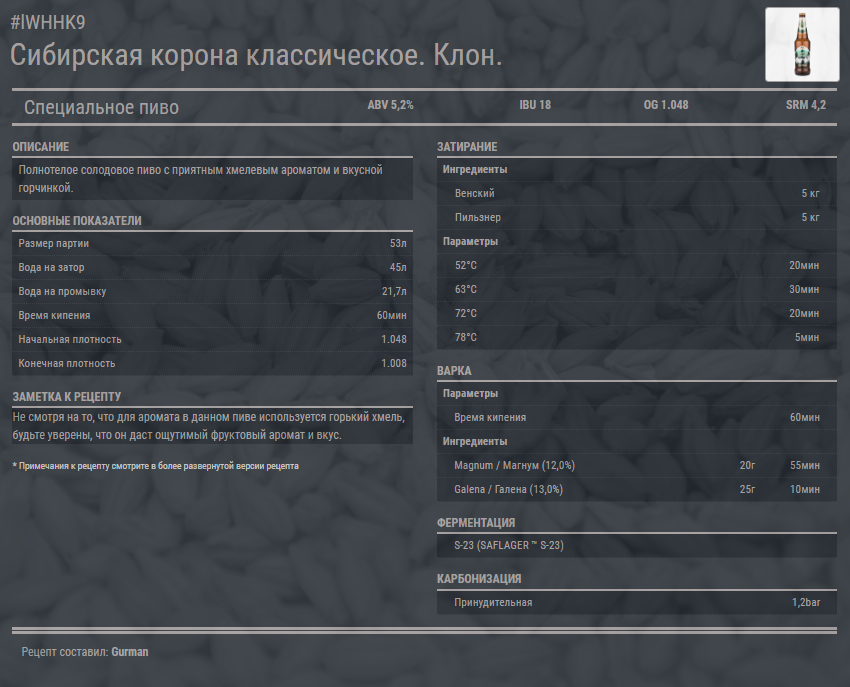The width and height of the screenshot is (850, 687).
Task: Click the starting gravity value 1.048 in table
Action: tap(394, 339)
